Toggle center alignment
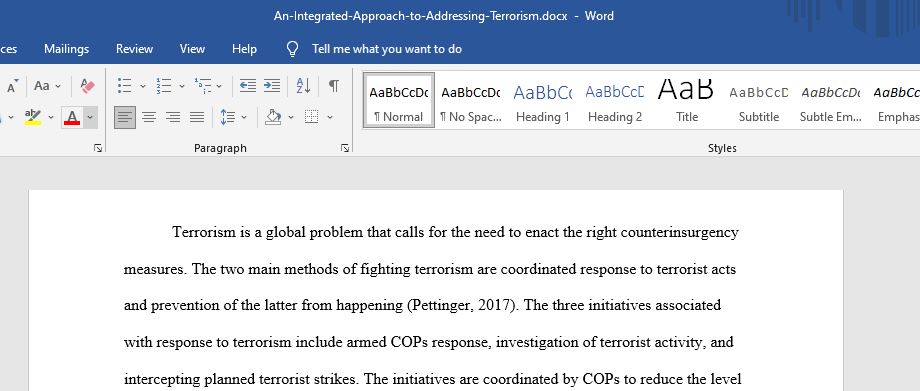920x391 pixels. point(149,117)
